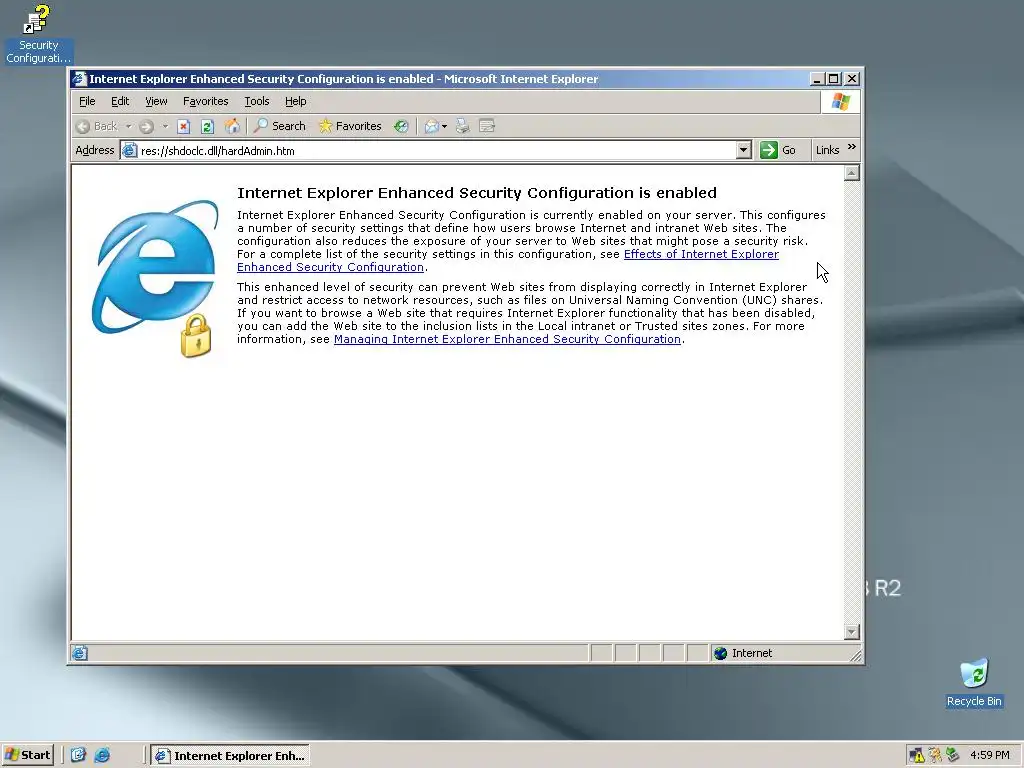Click the middle system tray icon
This screenshot has height=768, width=1024.
(935, 756)
